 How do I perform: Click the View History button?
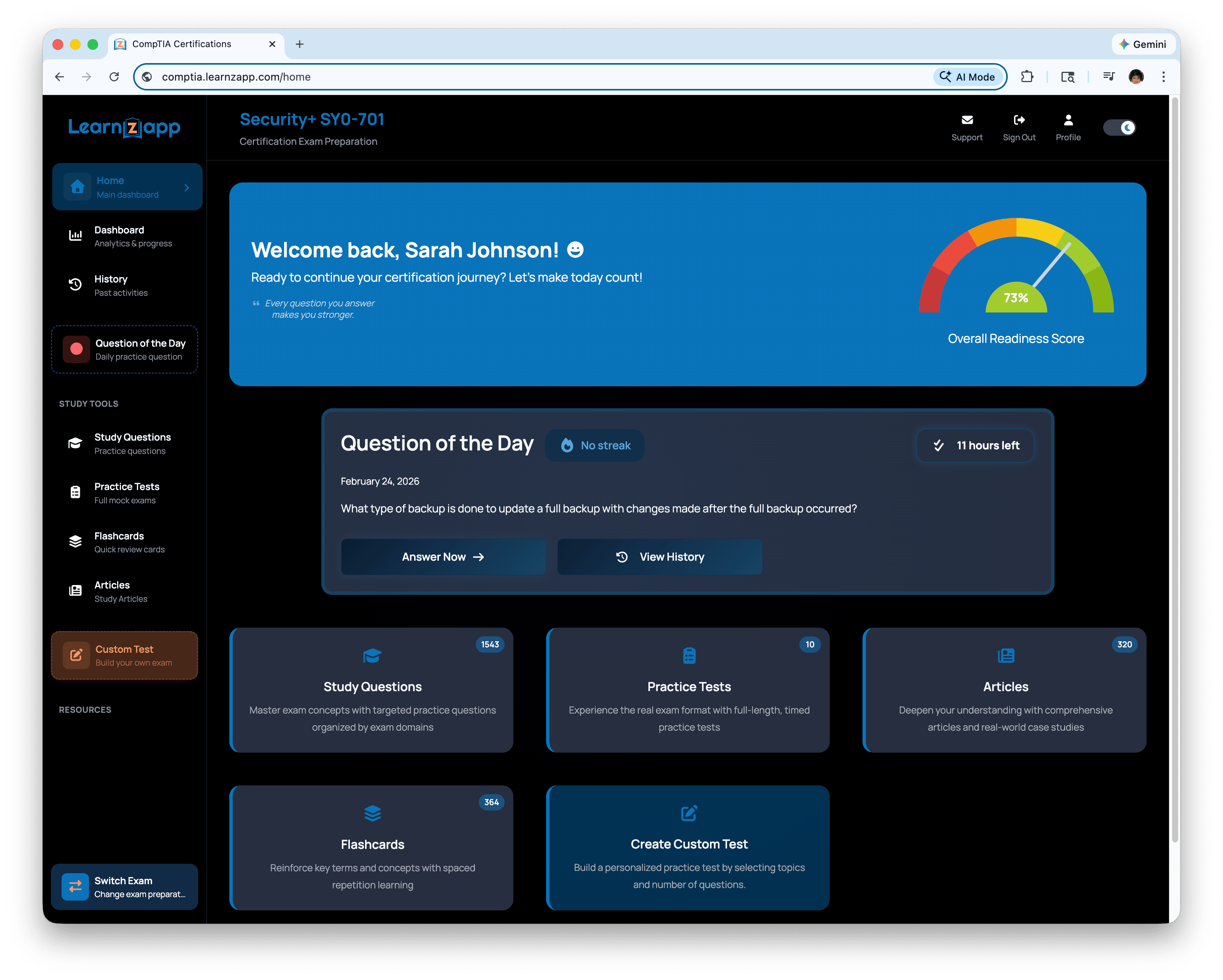660,557
